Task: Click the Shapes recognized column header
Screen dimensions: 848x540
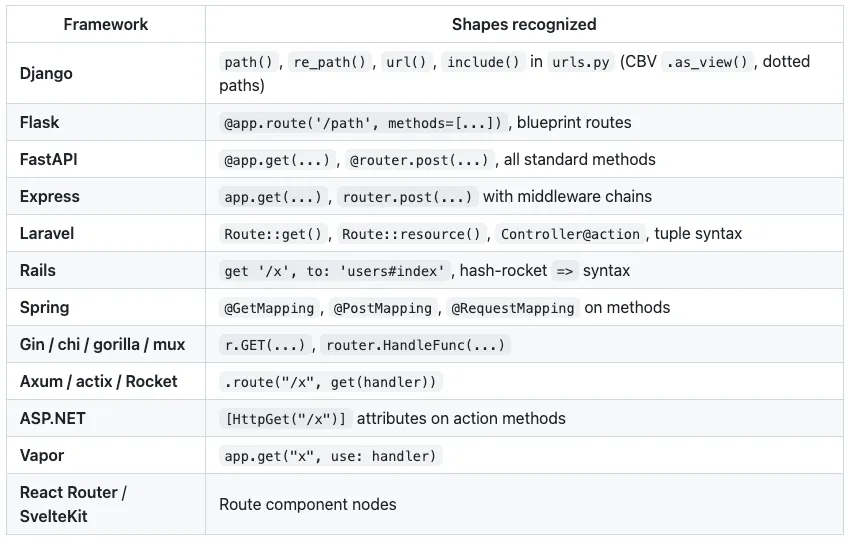Action: (x=524, y=24)
